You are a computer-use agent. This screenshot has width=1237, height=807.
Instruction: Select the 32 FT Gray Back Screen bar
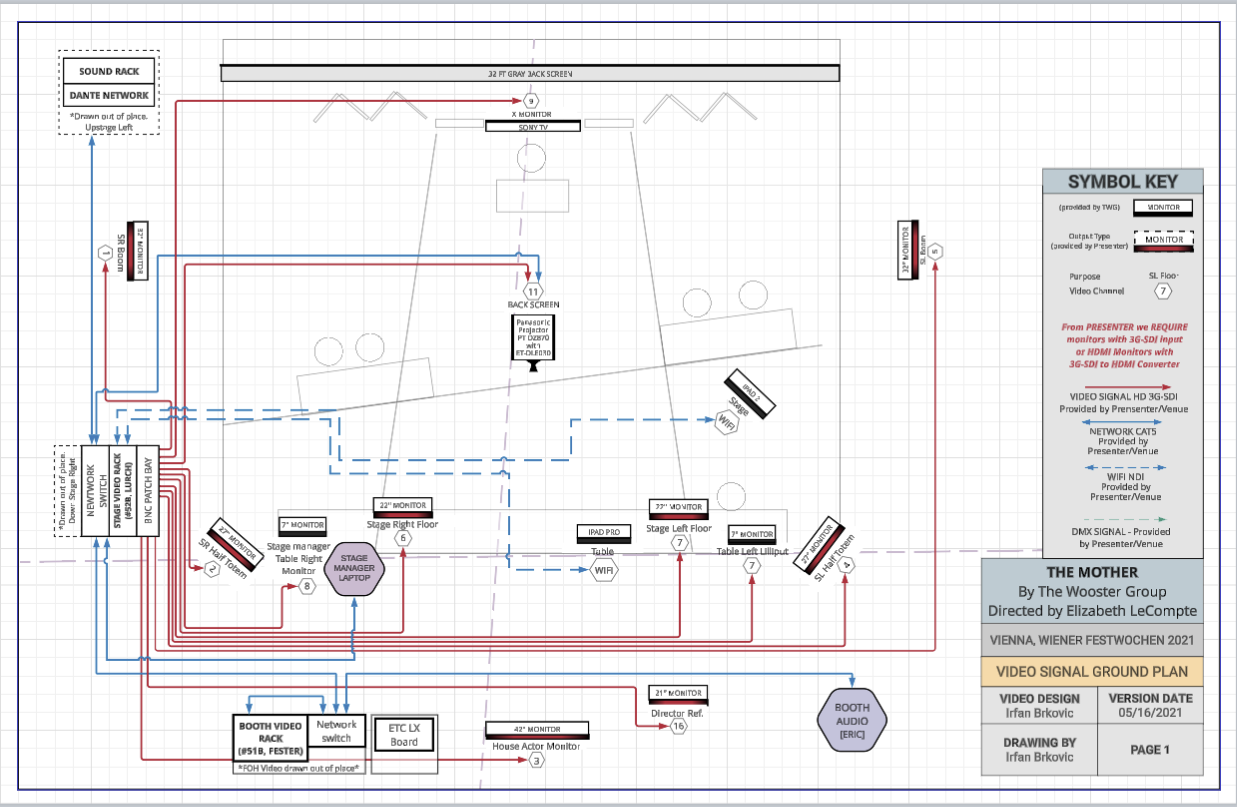pyautogui.click(x=530, y=74)
